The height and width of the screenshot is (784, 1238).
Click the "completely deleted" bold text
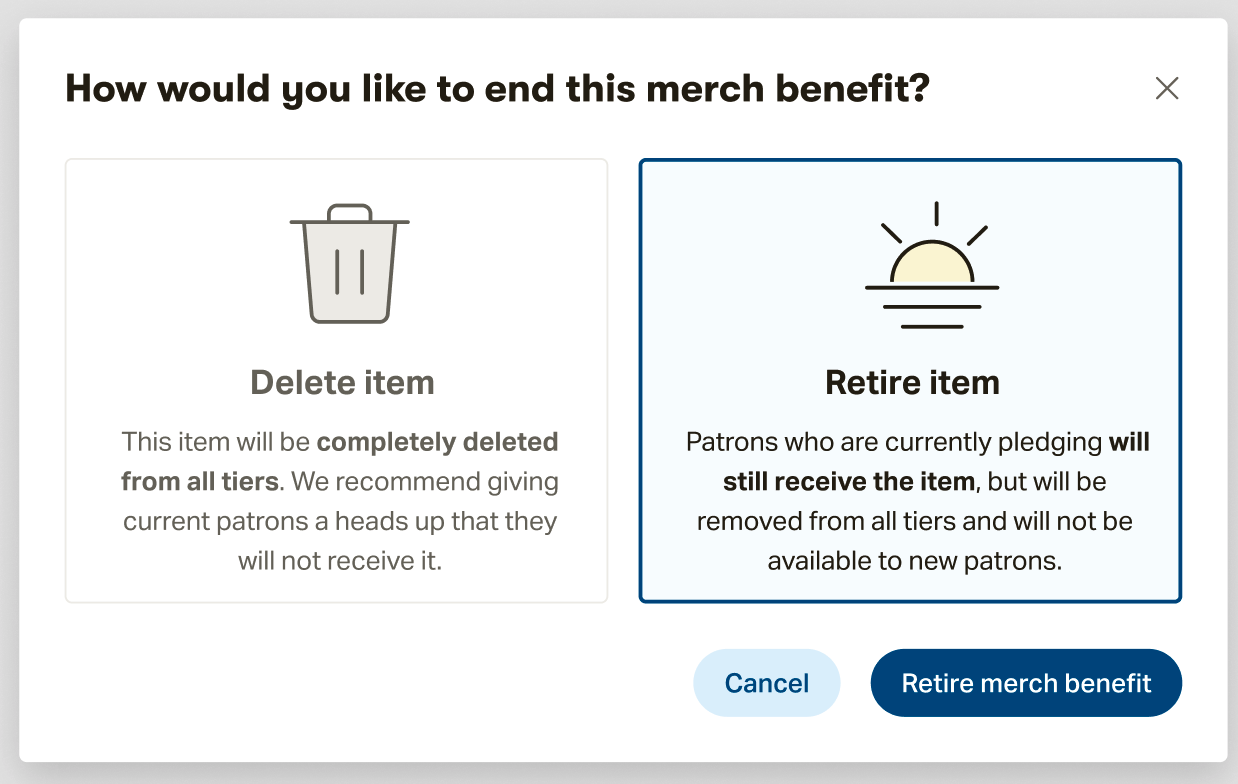tap(438, 442)
